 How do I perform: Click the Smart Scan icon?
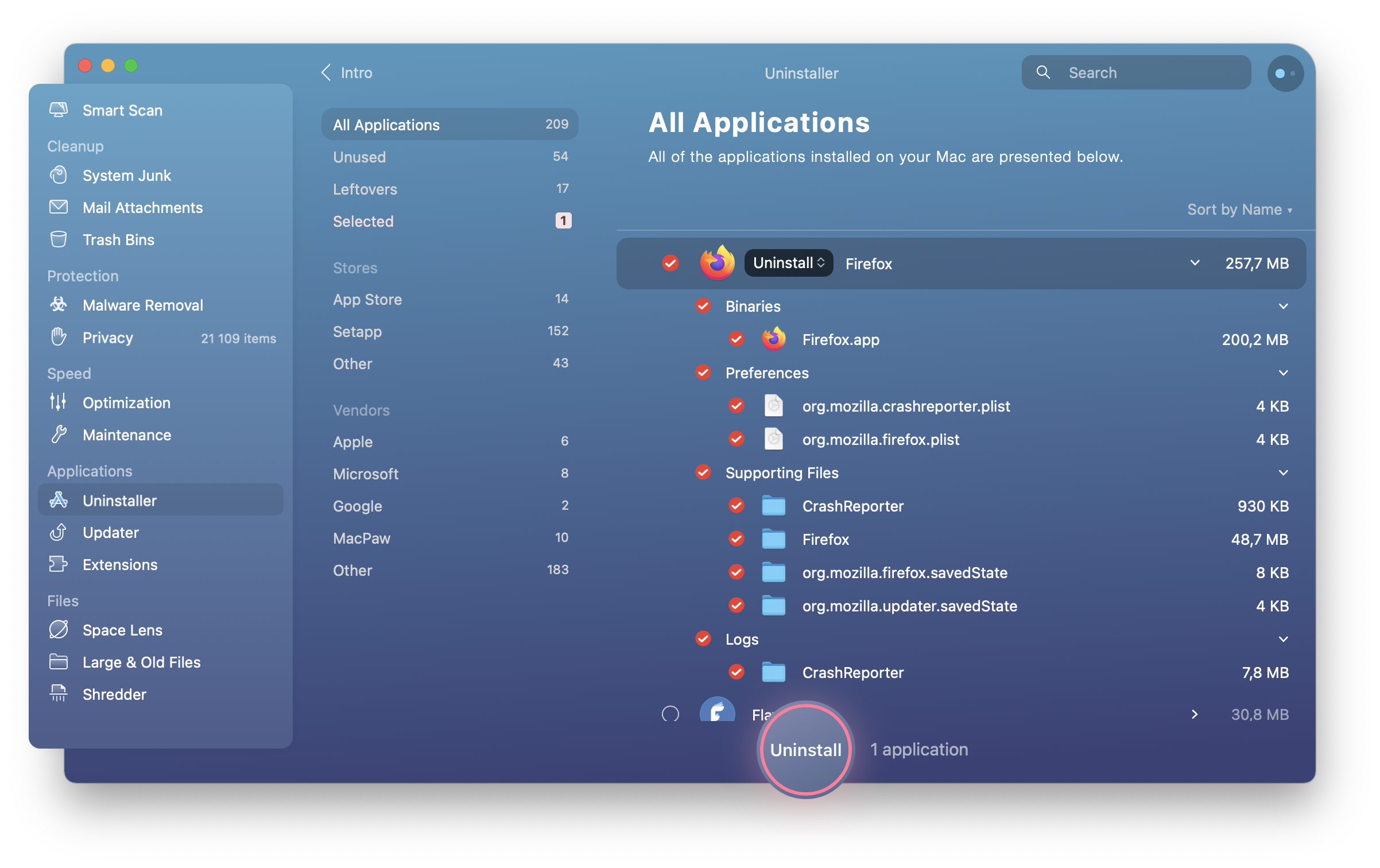point(60,110)
